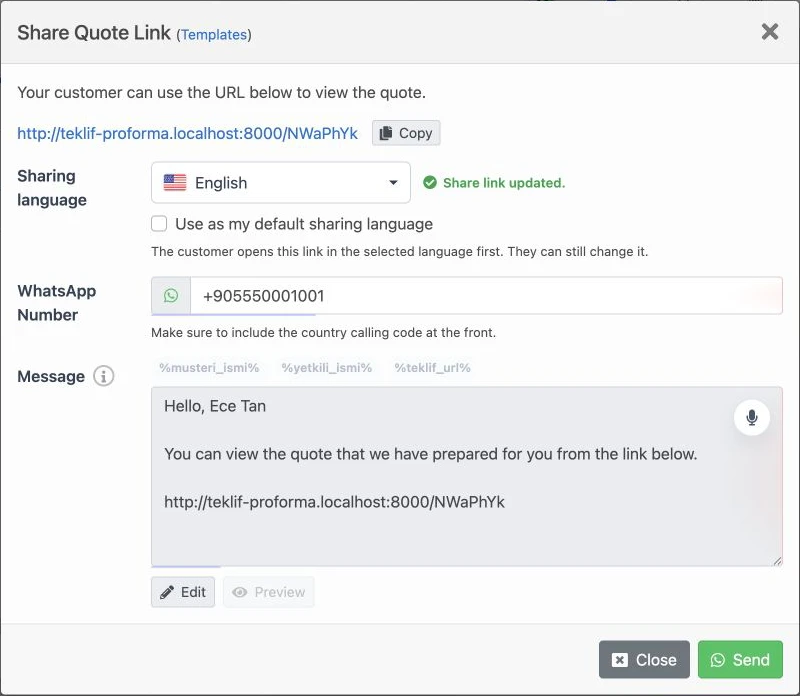Open the quote URL link at the top
Viewport: 800px width, 696px height.
click(187, 133)
